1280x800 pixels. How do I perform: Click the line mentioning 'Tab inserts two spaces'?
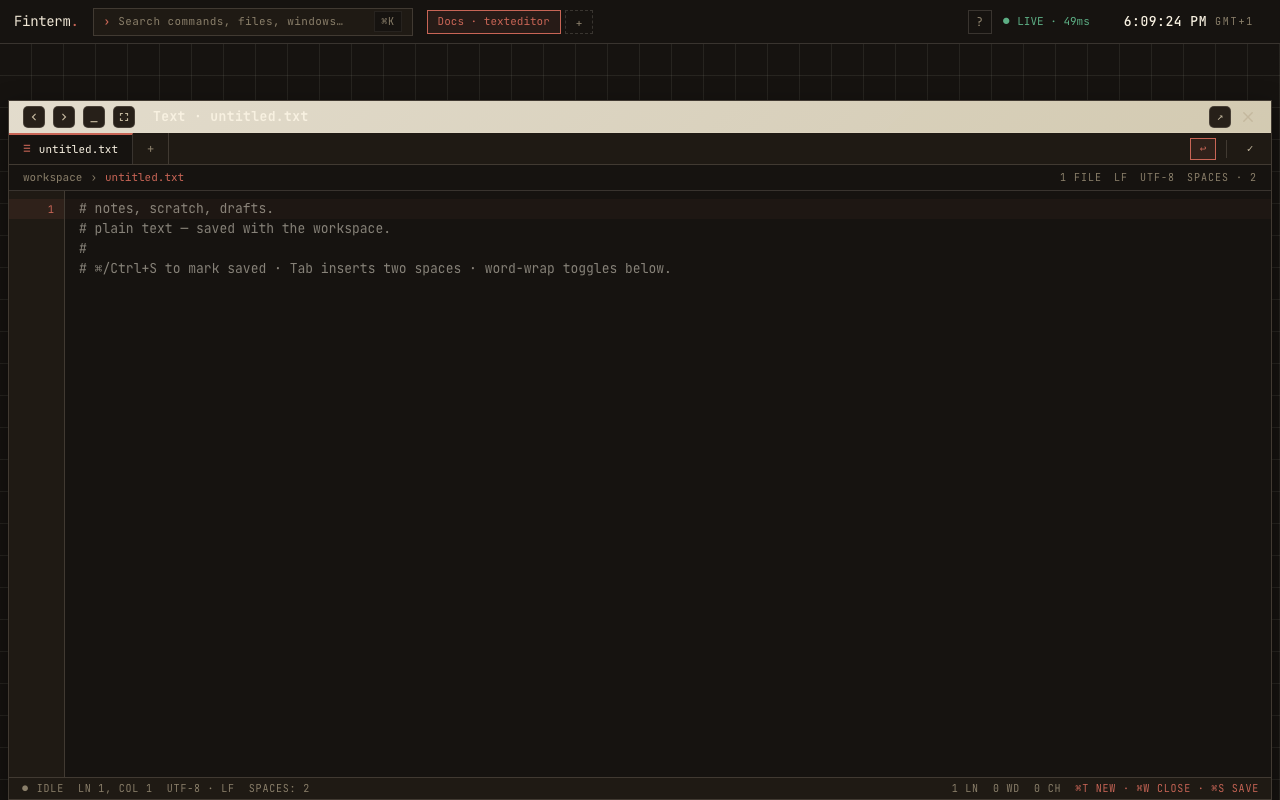pyautogui.click(x=375, y=269)
